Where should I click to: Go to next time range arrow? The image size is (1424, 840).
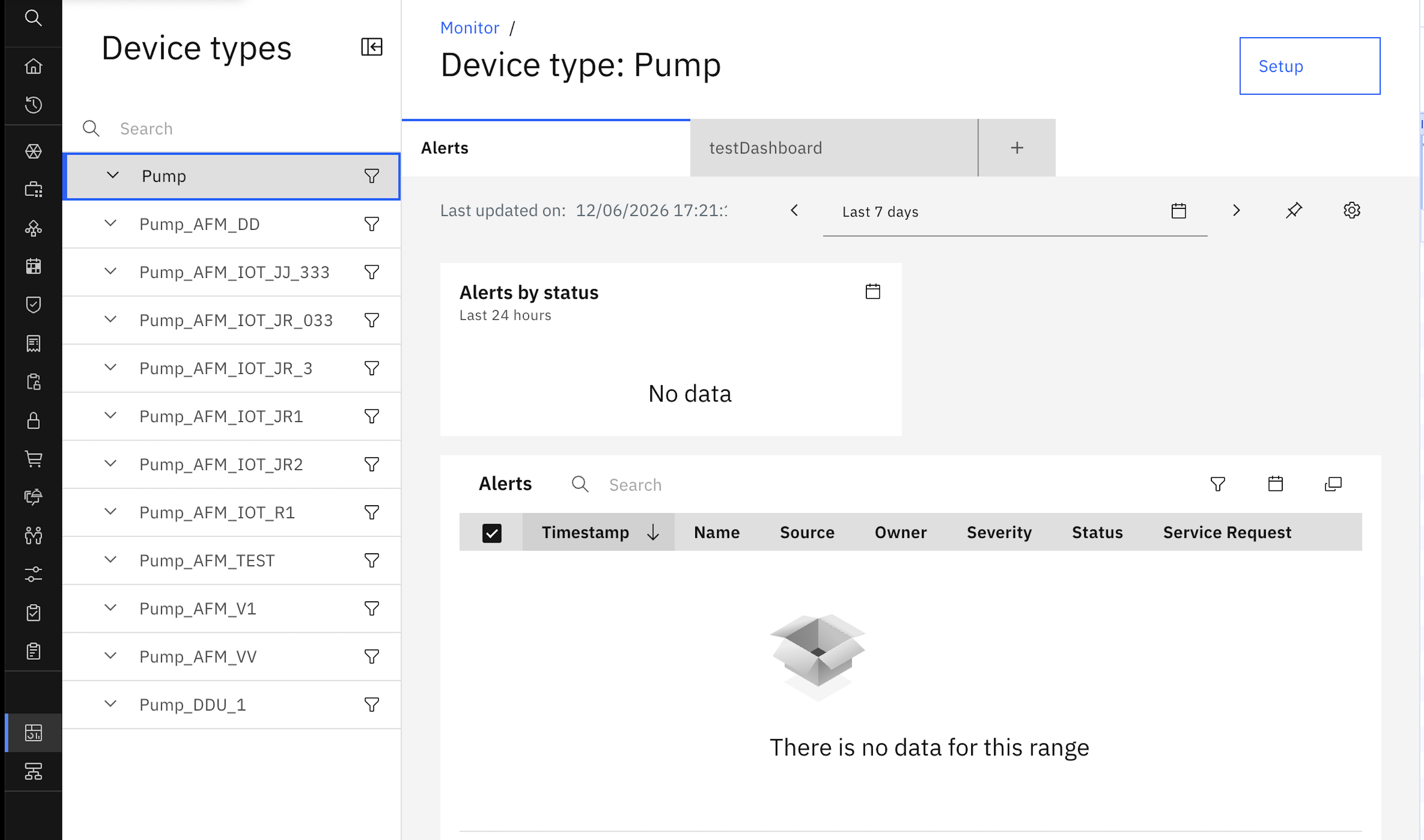pyautogui.click(x=1237, y=211)
